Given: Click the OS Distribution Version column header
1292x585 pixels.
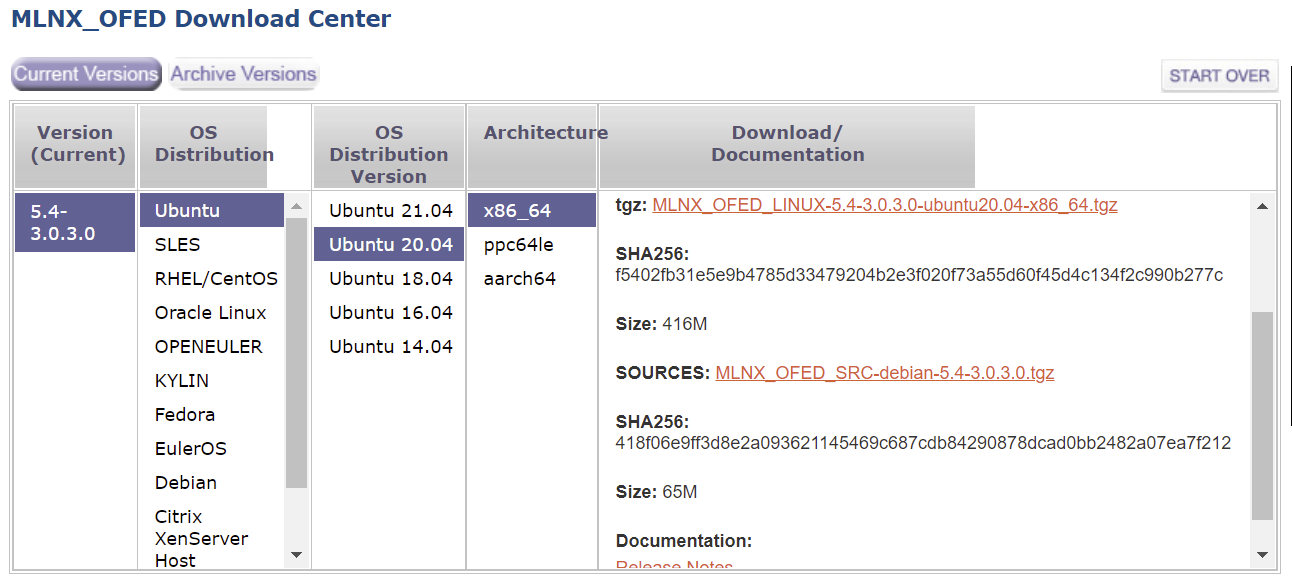Looking at the screenshot, I should 389,147.
